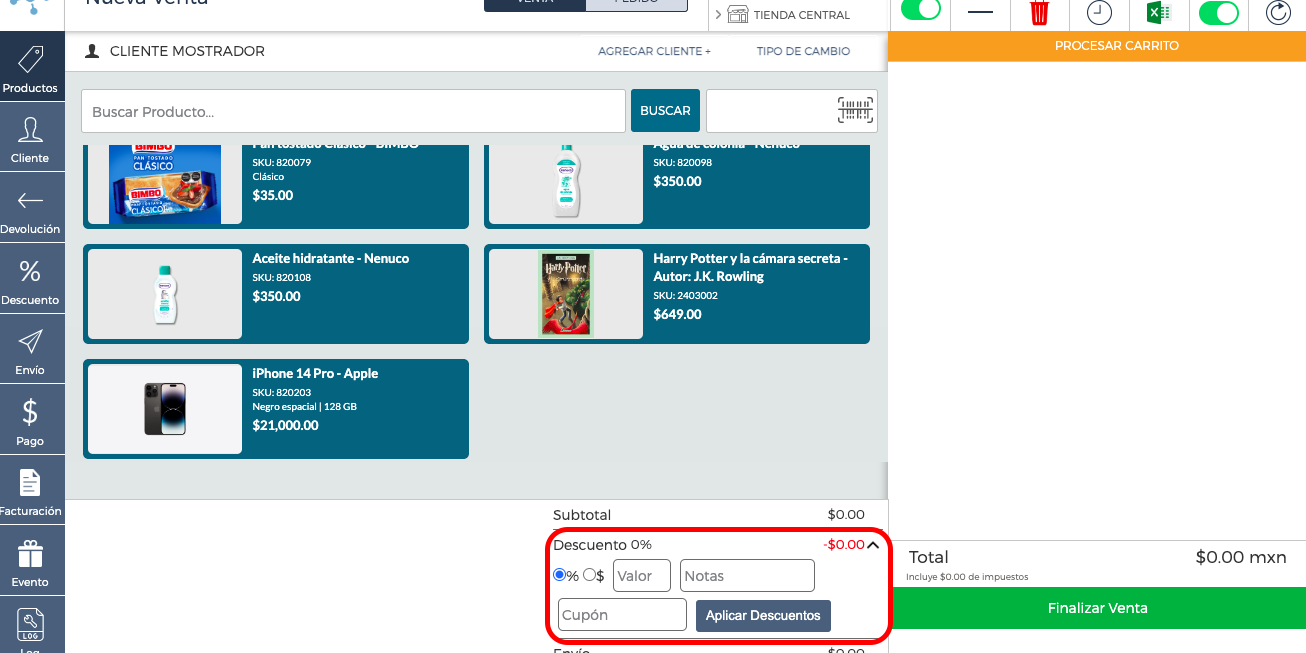1306x653 pixels.
Task: Focus the discount Valor field
Action: [642, 576]
